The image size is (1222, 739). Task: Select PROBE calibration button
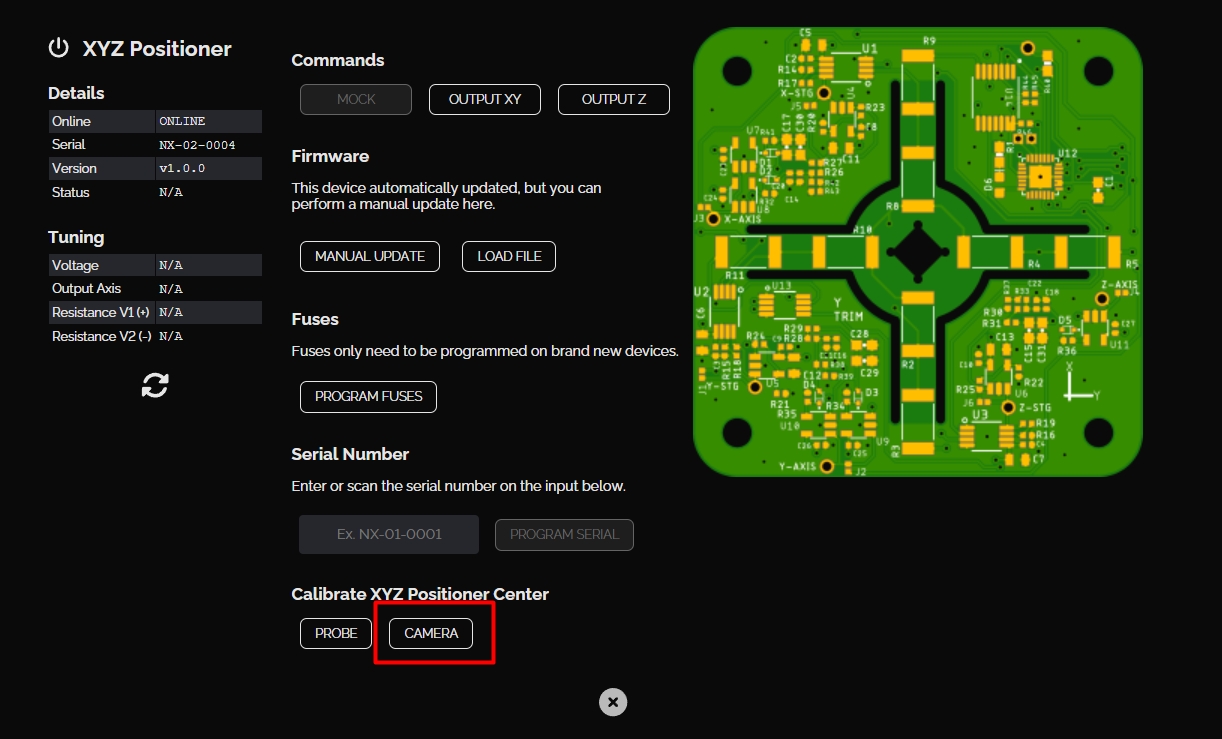coord(336,633)
